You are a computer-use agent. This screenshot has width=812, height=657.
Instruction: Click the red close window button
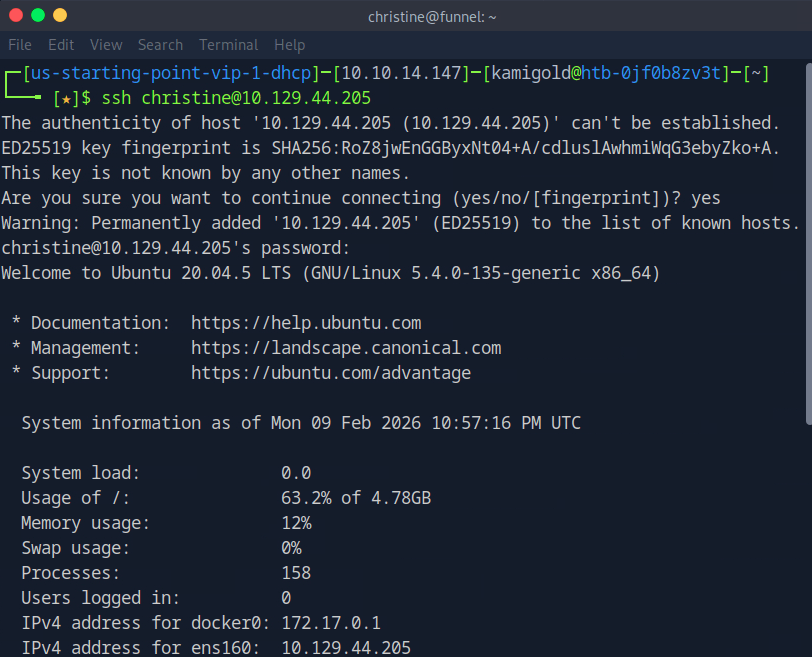click(x=16, y=15)
